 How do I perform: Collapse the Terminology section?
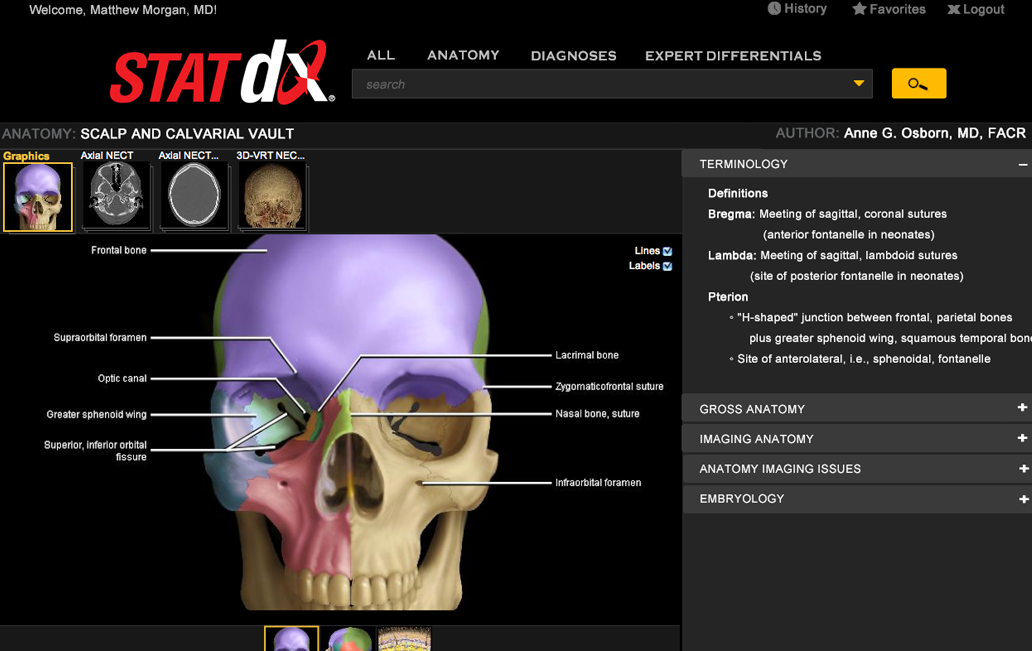[1022, 164]
